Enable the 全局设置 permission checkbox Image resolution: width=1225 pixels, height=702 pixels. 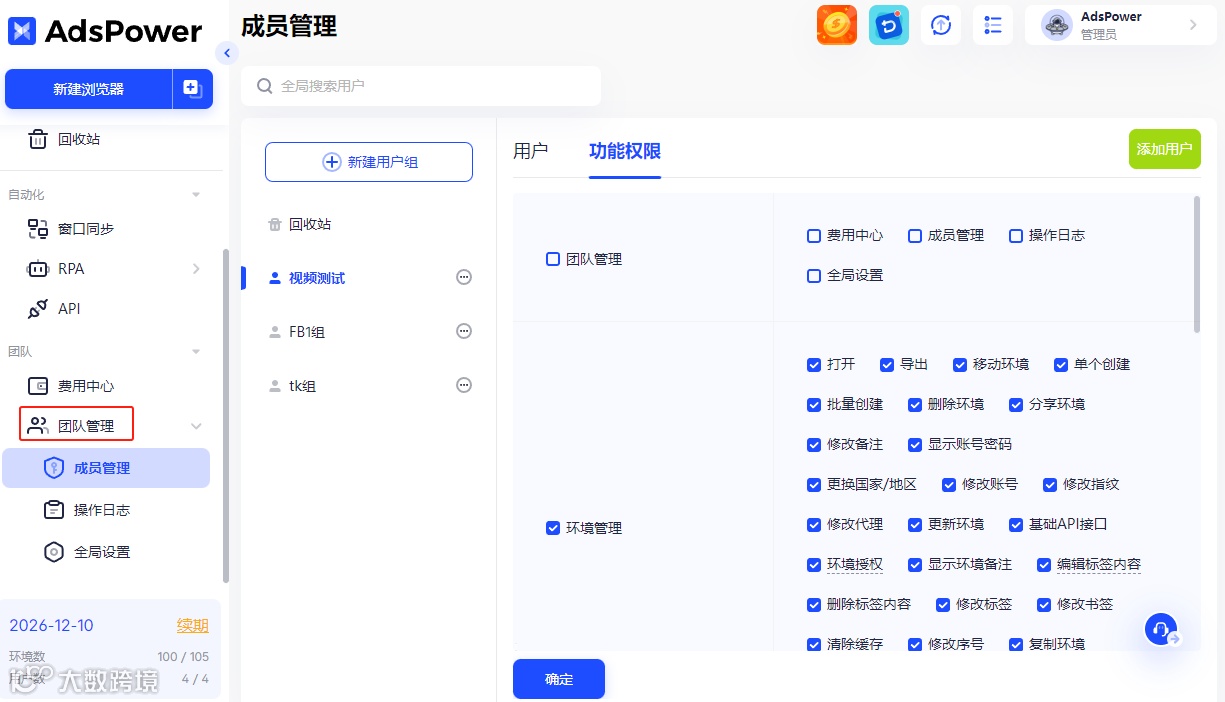click(814, 276)
